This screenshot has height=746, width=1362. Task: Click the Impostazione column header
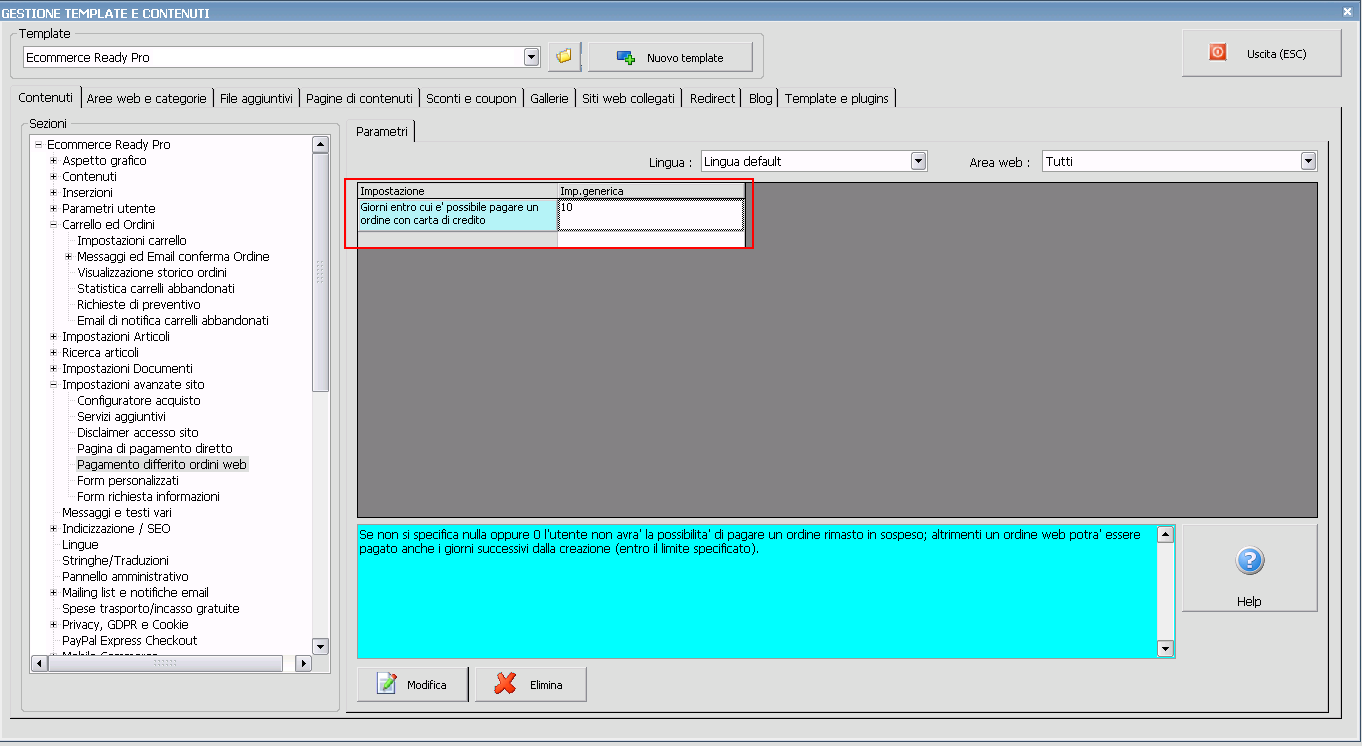(x=458, y=191)
